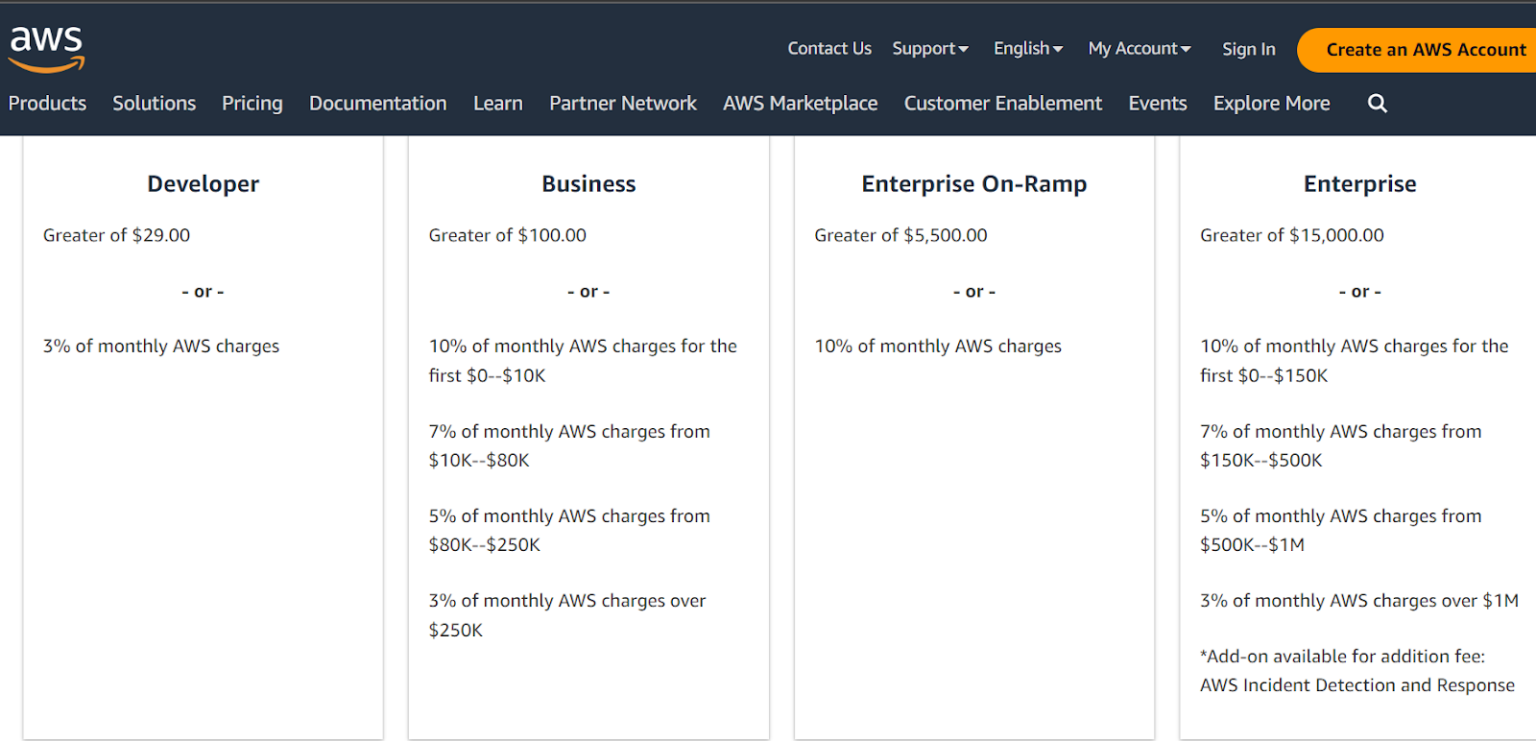Click the AWS logo in the navigation bar
This screenshot has width=1536, height=741.
(46, 45)
